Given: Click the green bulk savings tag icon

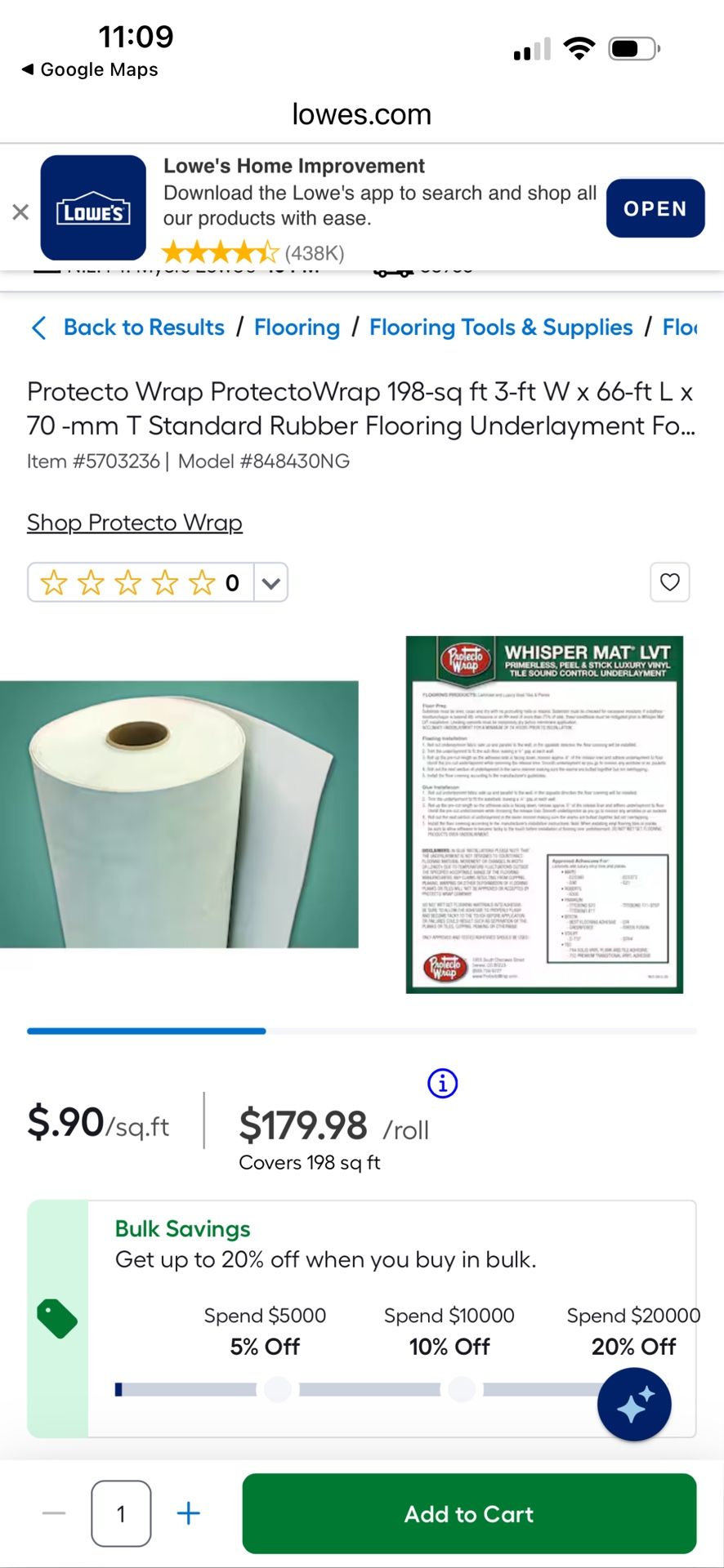Looking at the screenshot, I should click(x=57, y=1319).
